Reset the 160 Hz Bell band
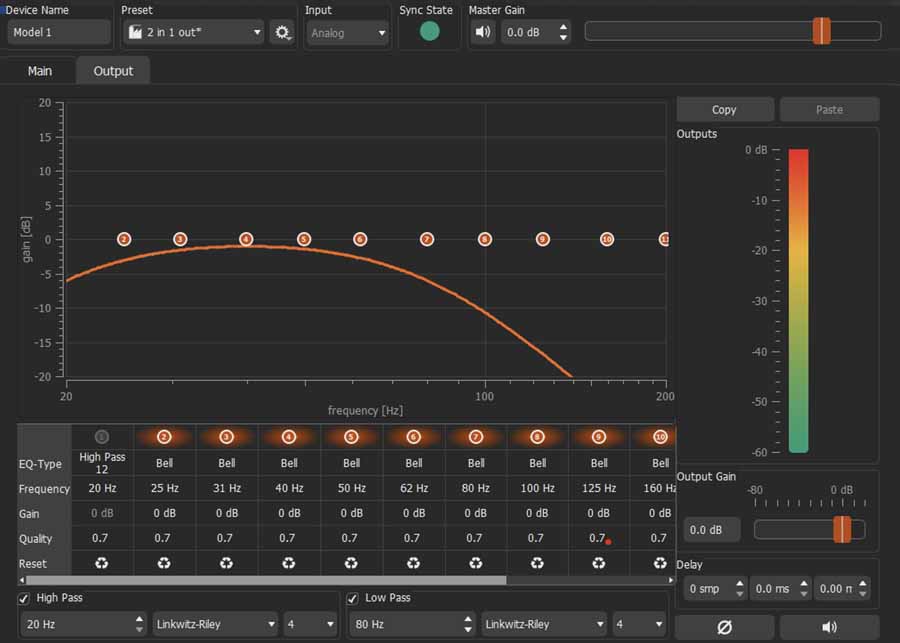 (660, 563)
